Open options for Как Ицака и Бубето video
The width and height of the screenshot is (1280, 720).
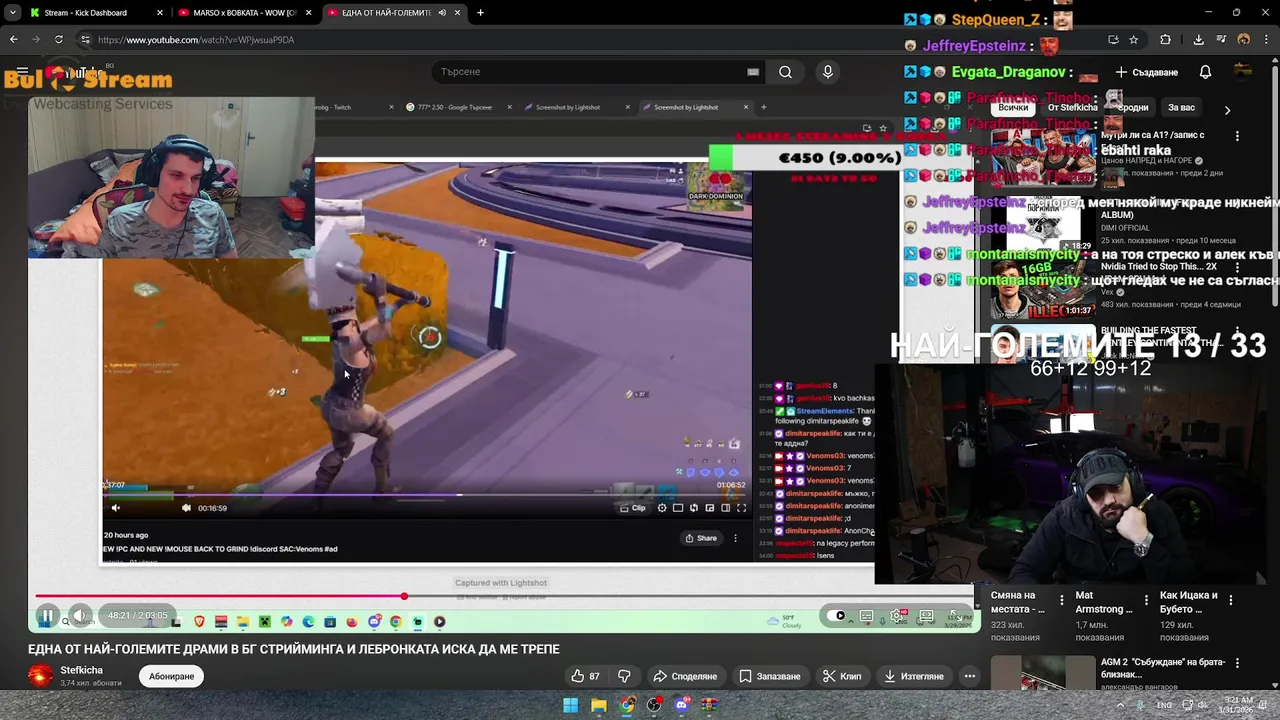1231,600
